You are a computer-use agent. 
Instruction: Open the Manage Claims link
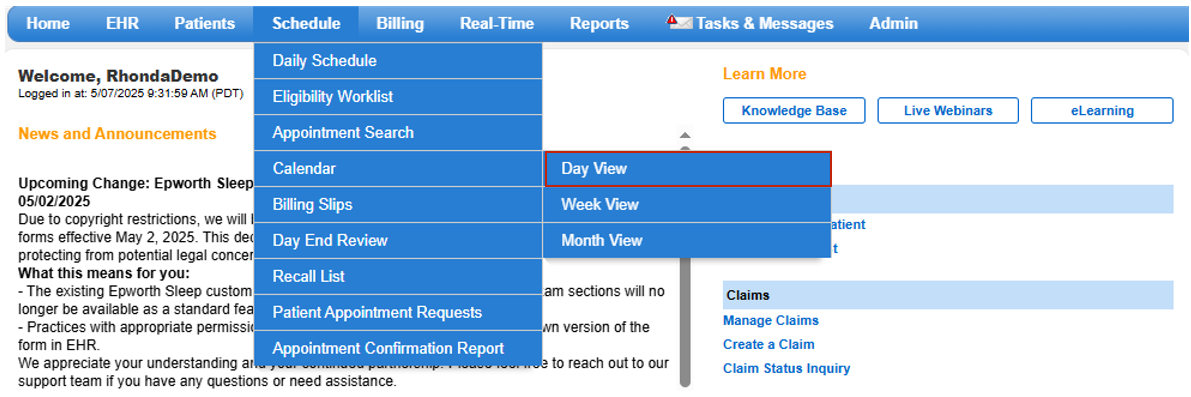point(771,320)
